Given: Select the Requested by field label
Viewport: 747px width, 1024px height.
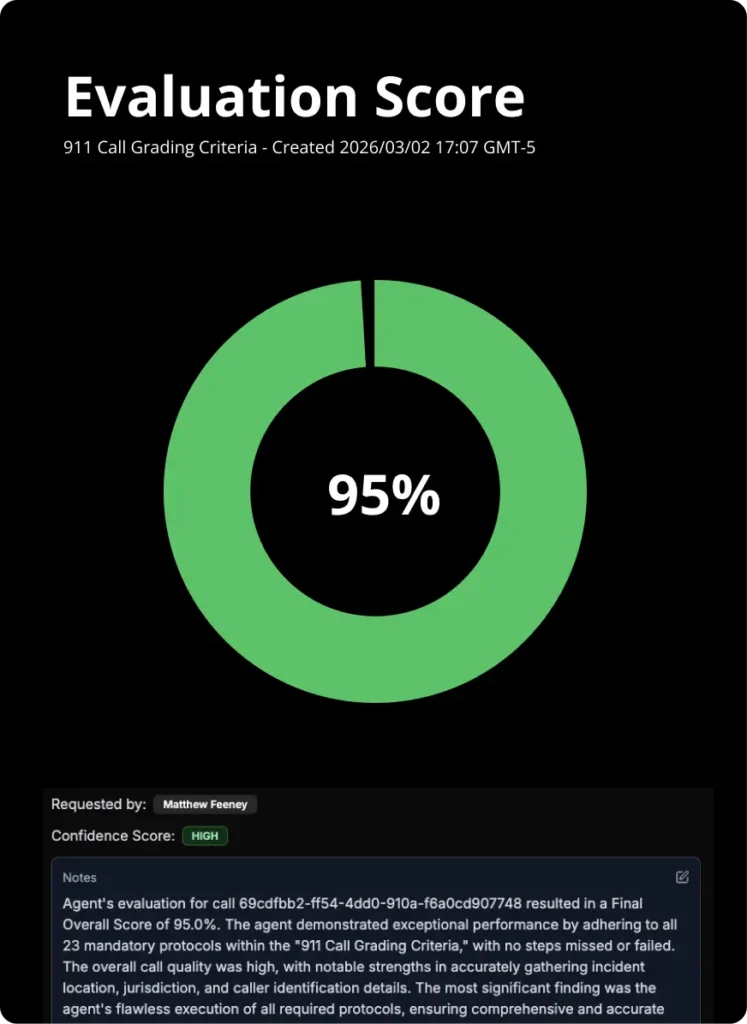Looking at the screenshot, I should pyautogui.click(x=101, y=804).
